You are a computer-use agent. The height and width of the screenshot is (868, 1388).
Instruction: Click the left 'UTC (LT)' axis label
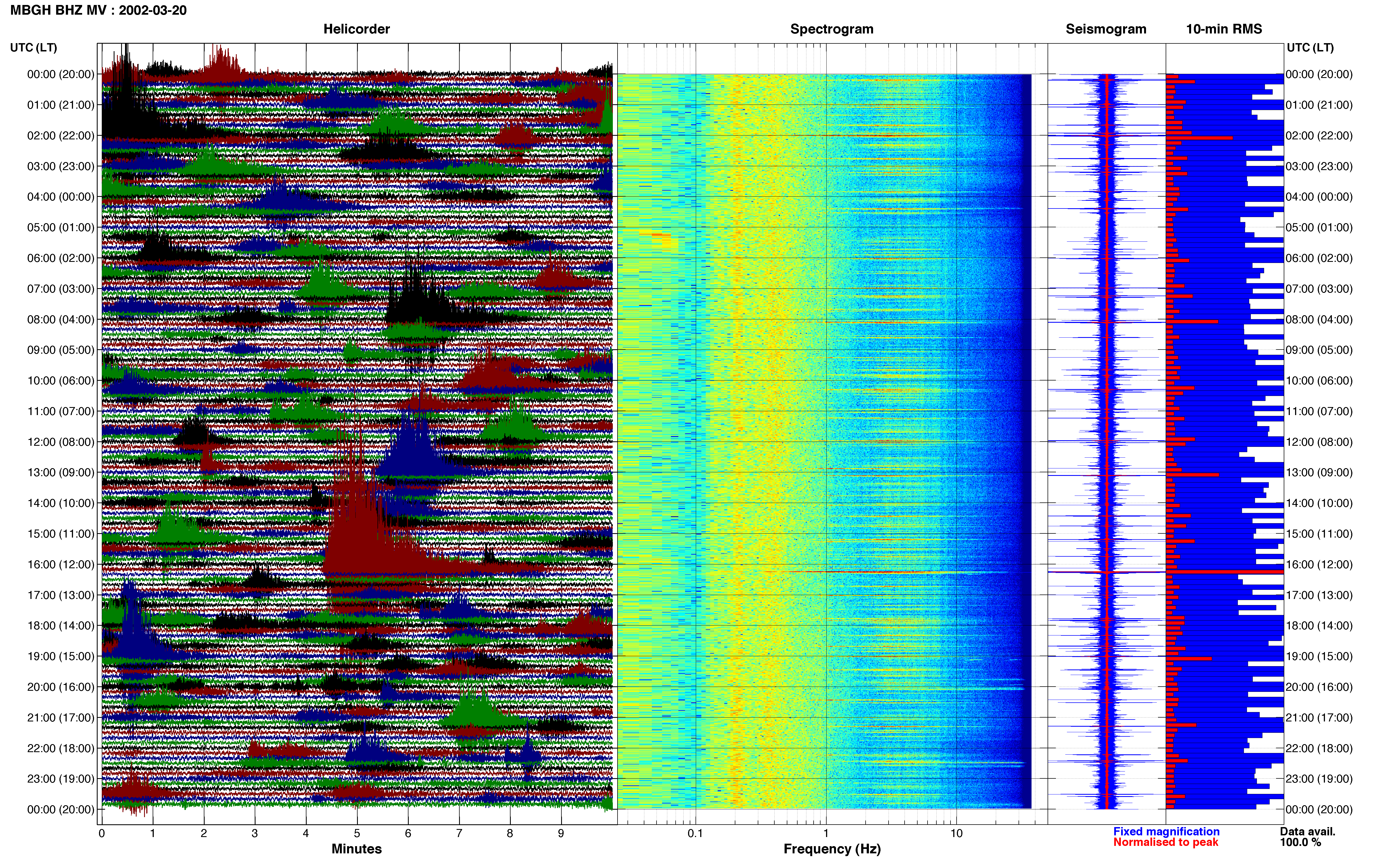[34, 48]
